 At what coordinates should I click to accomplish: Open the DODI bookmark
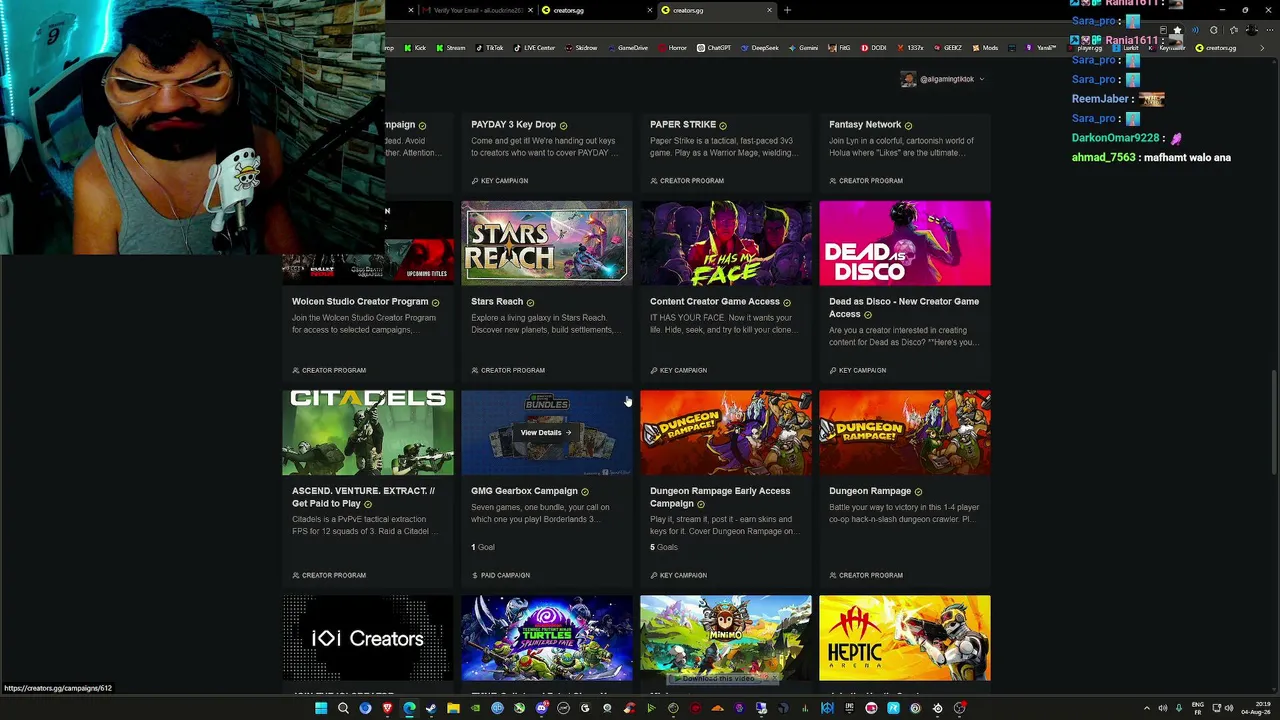click(874, 48)
